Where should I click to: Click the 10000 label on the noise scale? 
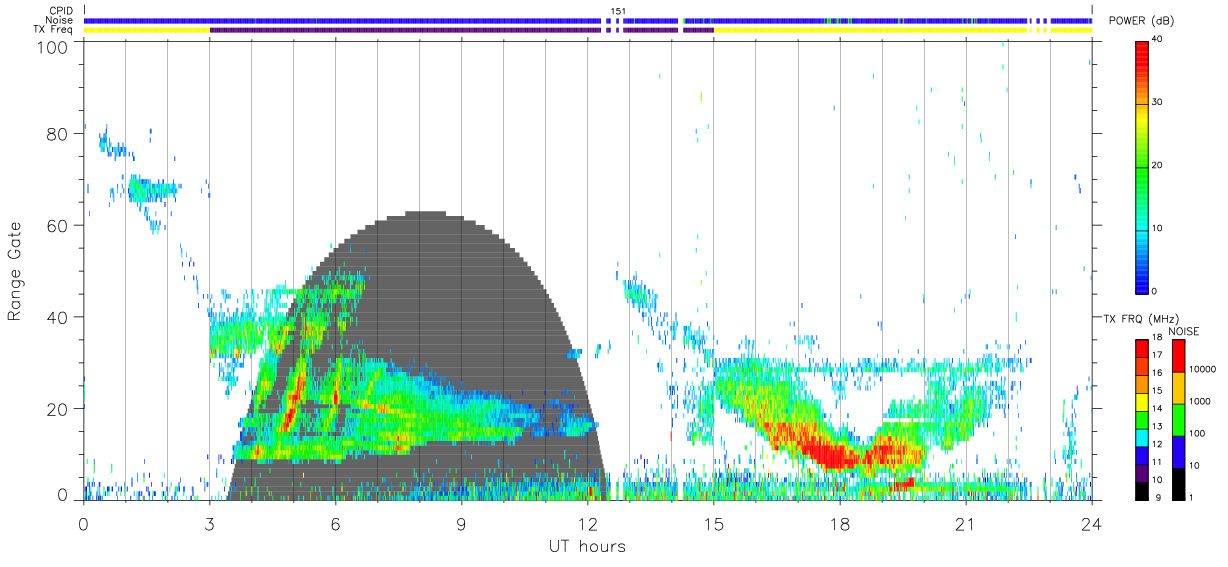pos(1203,369)
